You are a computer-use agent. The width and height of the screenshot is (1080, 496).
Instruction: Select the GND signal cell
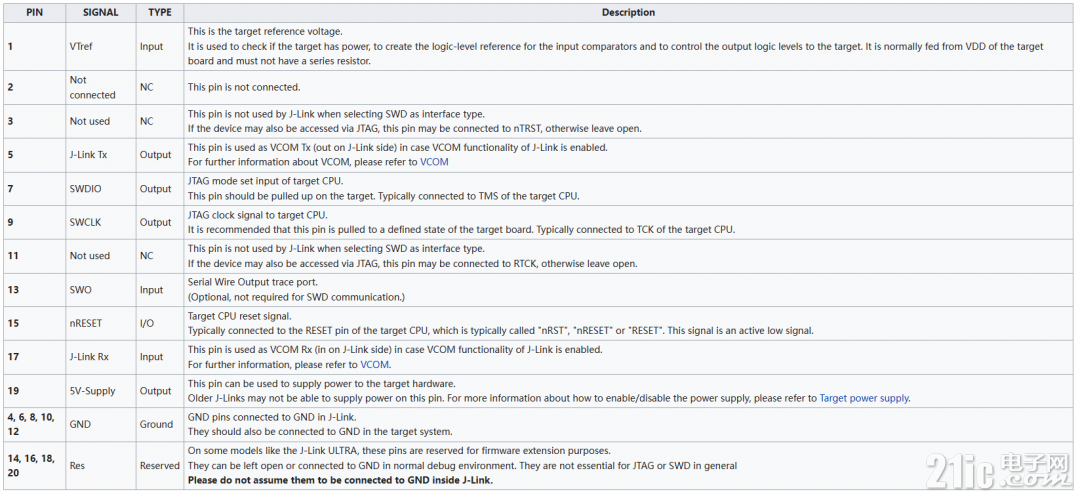[x=101, y=425]
